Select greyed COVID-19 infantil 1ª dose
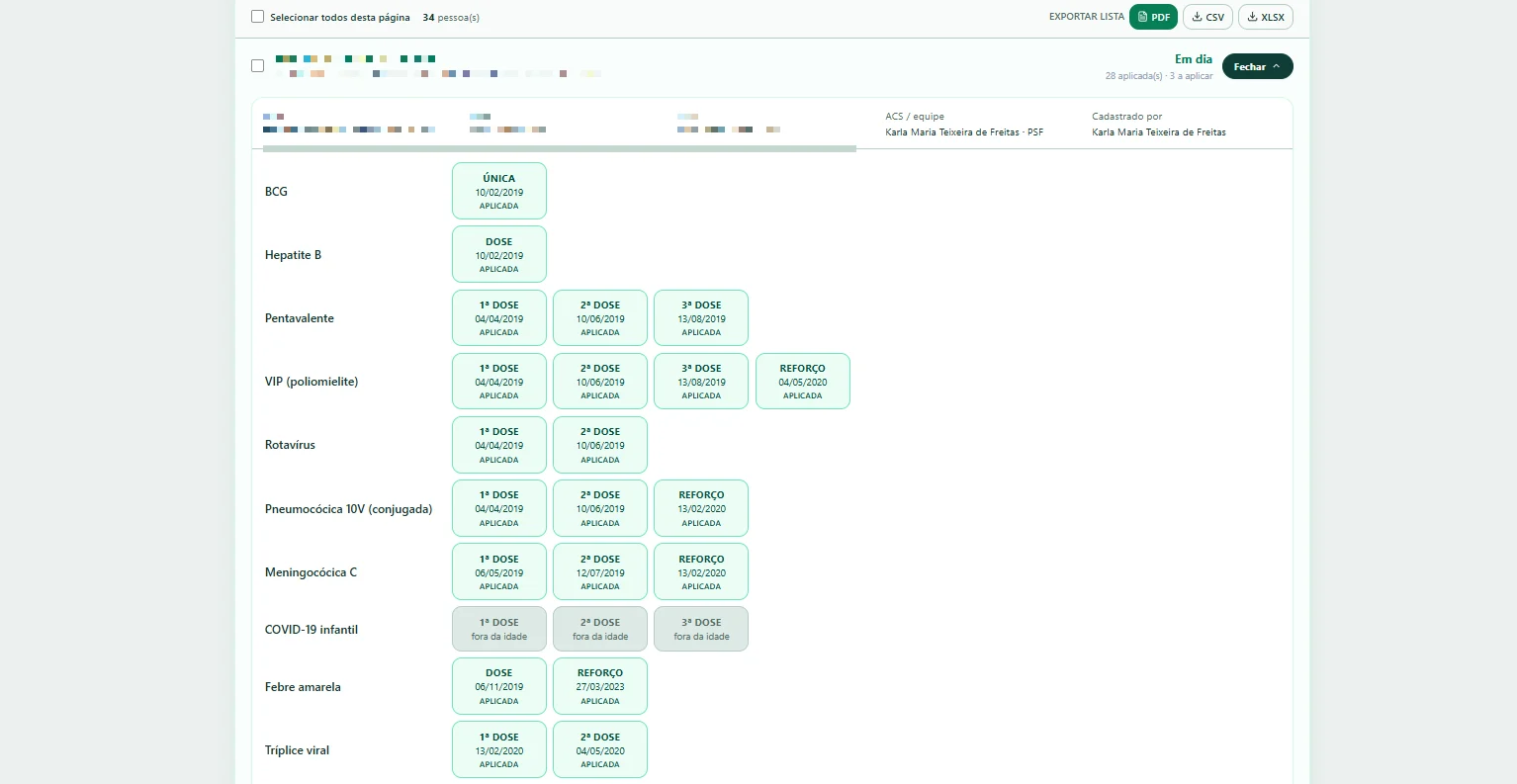 tap(499, 629)
